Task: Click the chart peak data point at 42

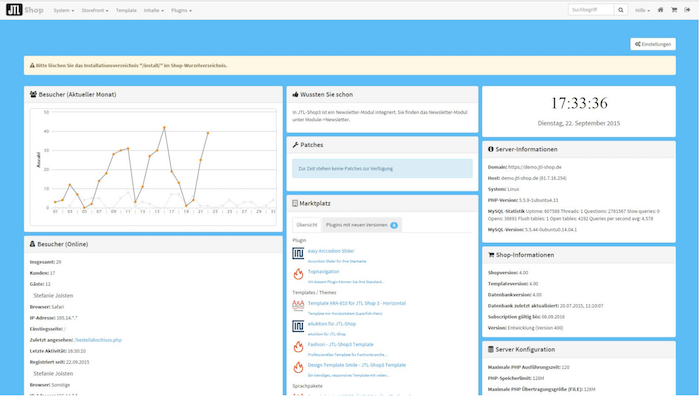Action: [164, 127]
